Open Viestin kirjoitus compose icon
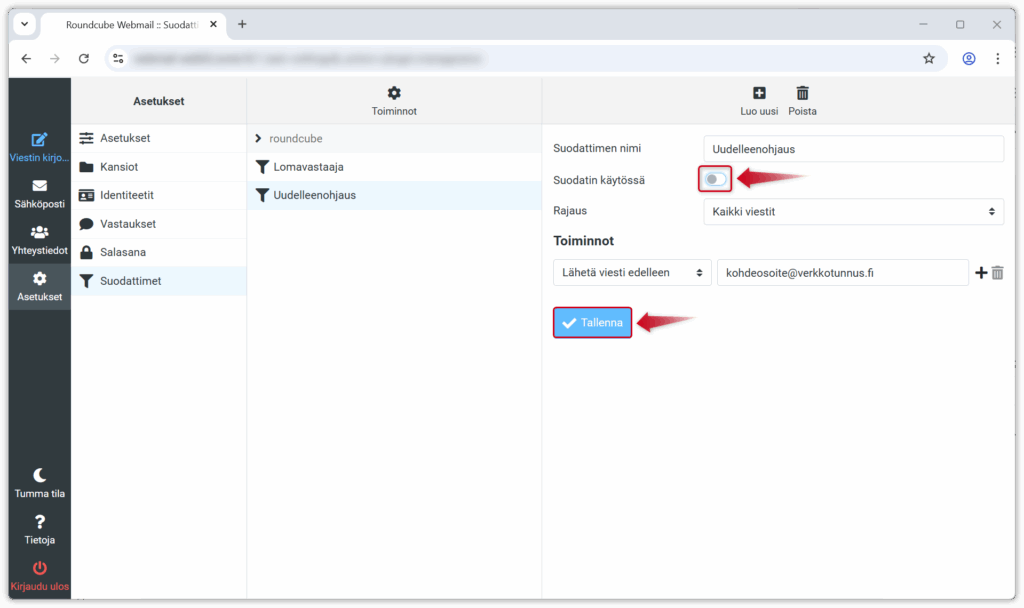The height and width of the screenshot is (608, 1024). coord(39,140)
